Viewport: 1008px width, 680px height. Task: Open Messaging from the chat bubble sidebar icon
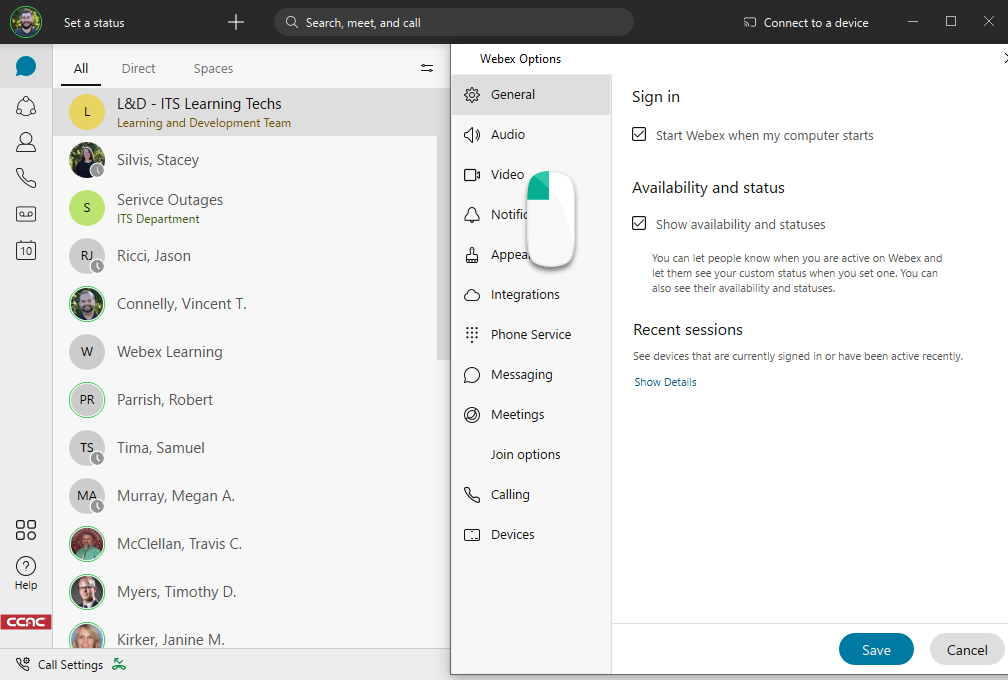pos(25,67)
